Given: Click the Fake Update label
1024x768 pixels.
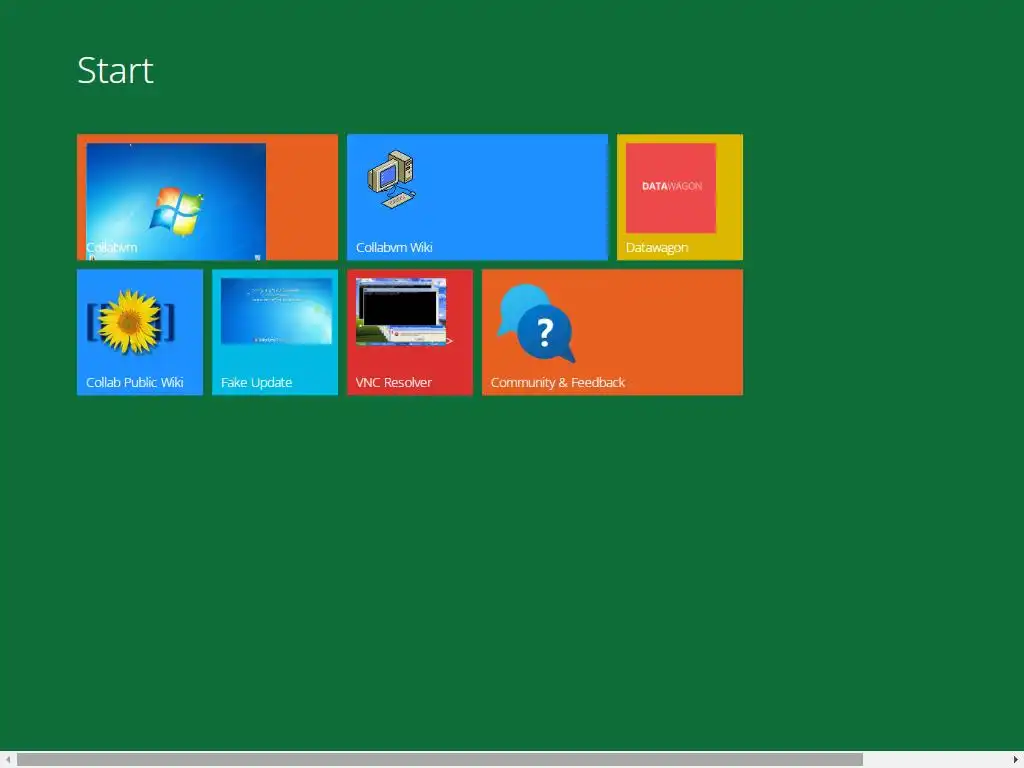Looking at the screenshot, I should pos(256,383).
